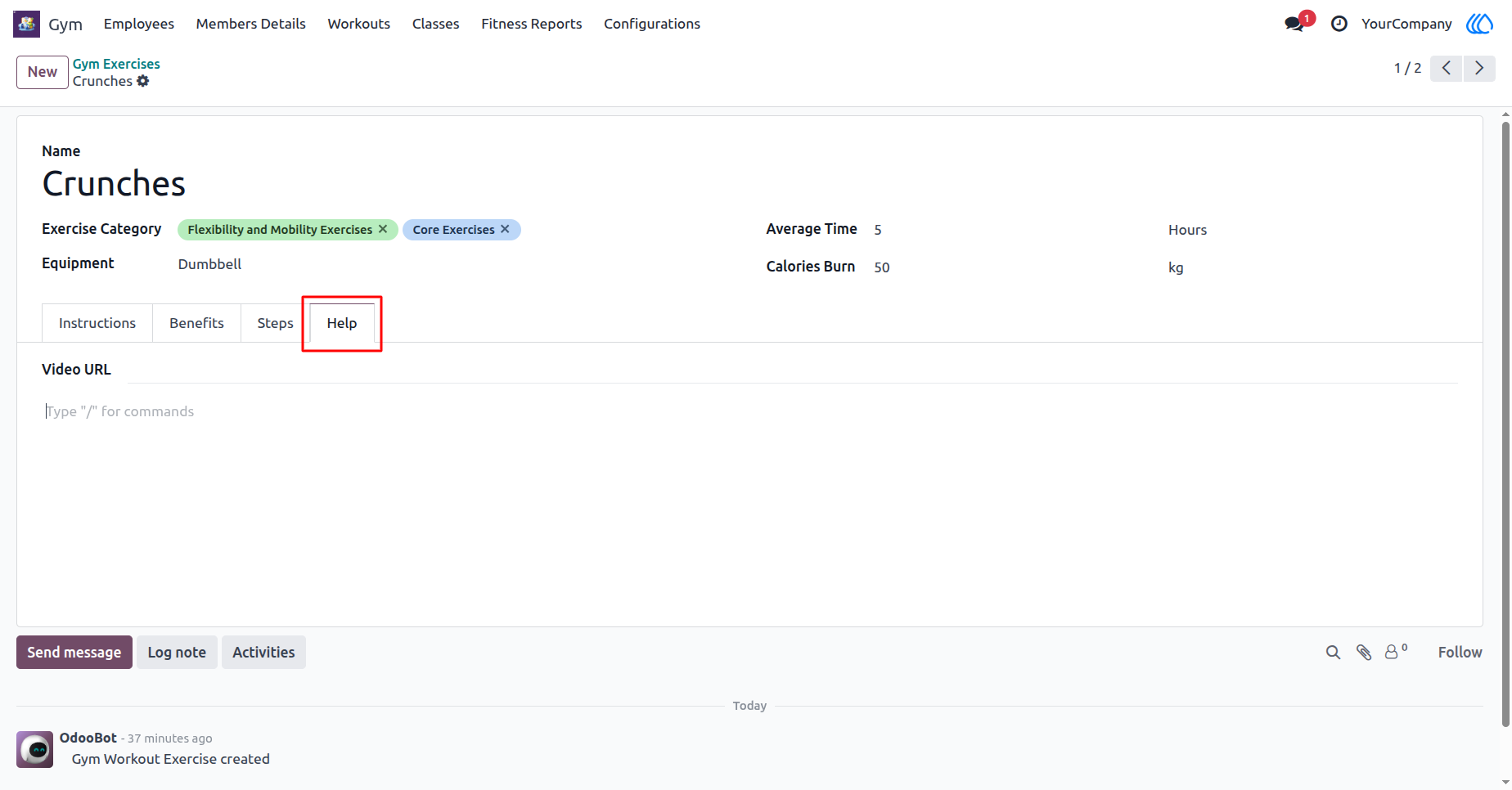Attach files using the paperclip icon

[1364, 652]
